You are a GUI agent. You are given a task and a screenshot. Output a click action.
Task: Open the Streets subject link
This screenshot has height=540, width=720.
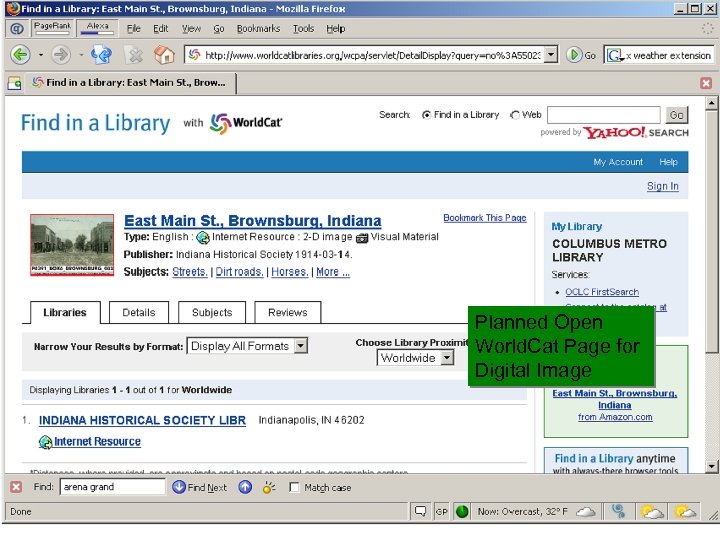190,272
